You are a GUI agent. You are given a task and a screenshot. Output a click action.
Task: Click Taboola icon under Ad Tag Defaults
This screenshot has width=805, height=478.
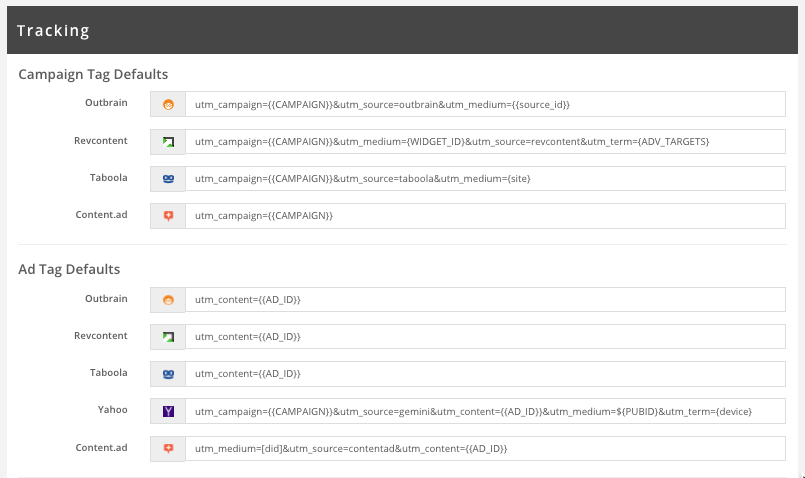168,374
